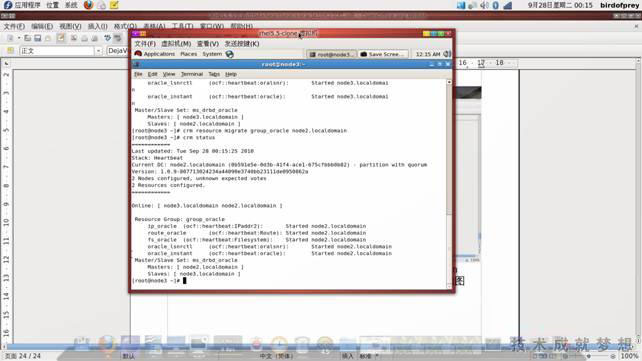The image size is (642, 361).
Task: Open host 系统 menu
Action: tap(71, 5)
